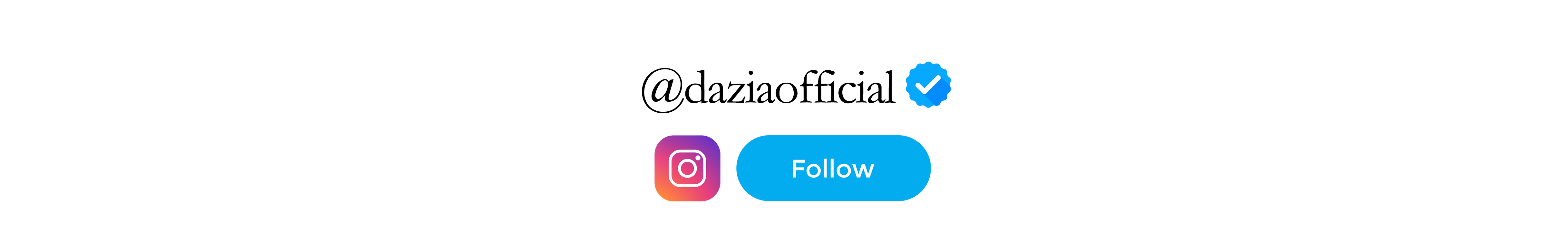
Task: Open the @daziaofficial handle link
Action: pos(769,90)
